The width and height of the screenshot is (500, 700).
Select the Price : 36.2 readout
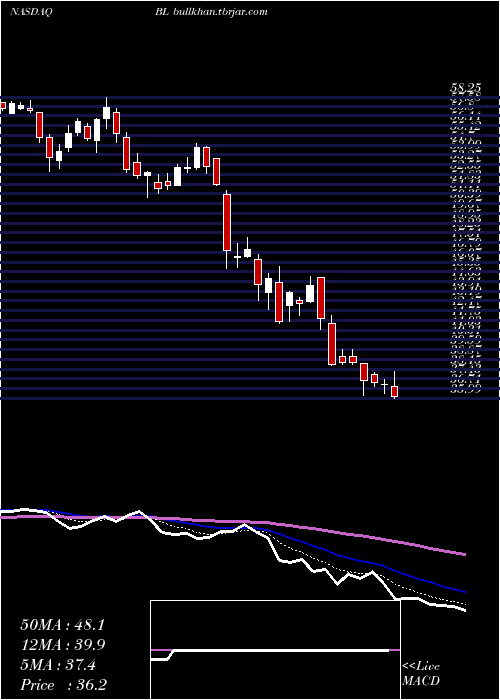tap(63, 684)
